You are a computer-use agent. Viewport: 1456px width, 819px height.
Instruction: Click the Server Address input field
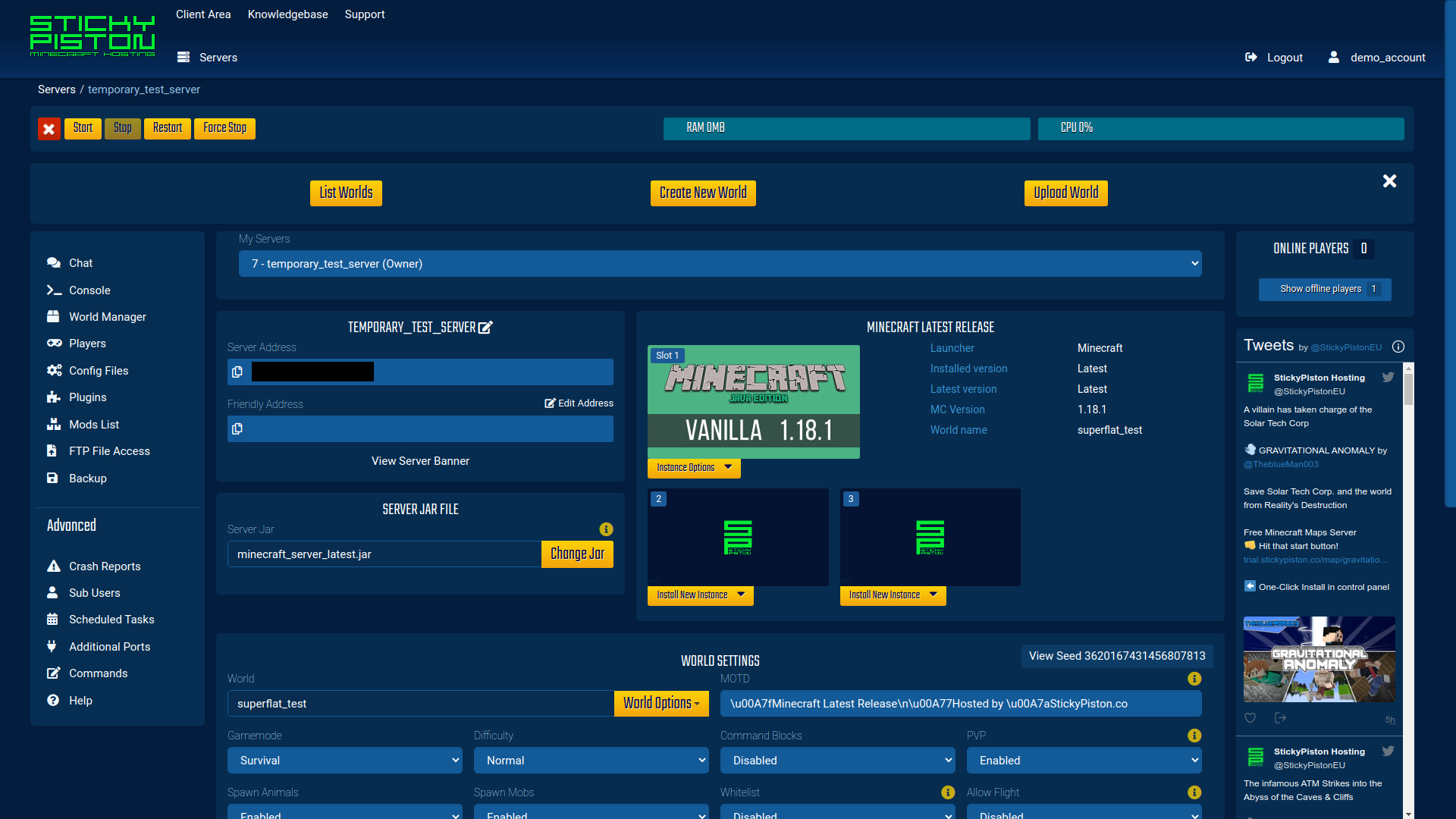(x=420, y=370)
